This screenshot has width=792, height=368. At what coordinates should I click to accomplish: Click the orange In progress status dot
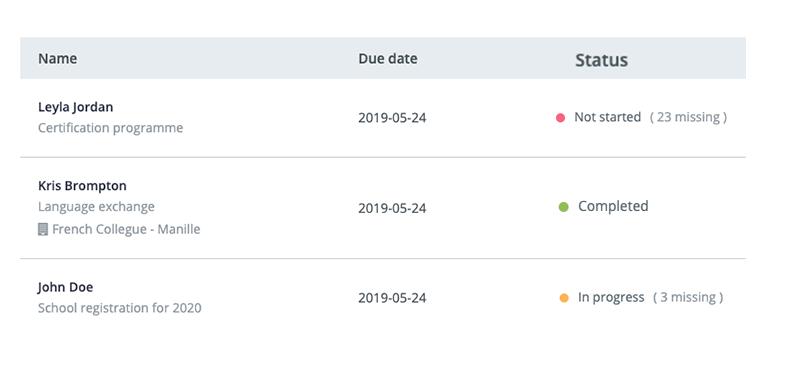564,298
